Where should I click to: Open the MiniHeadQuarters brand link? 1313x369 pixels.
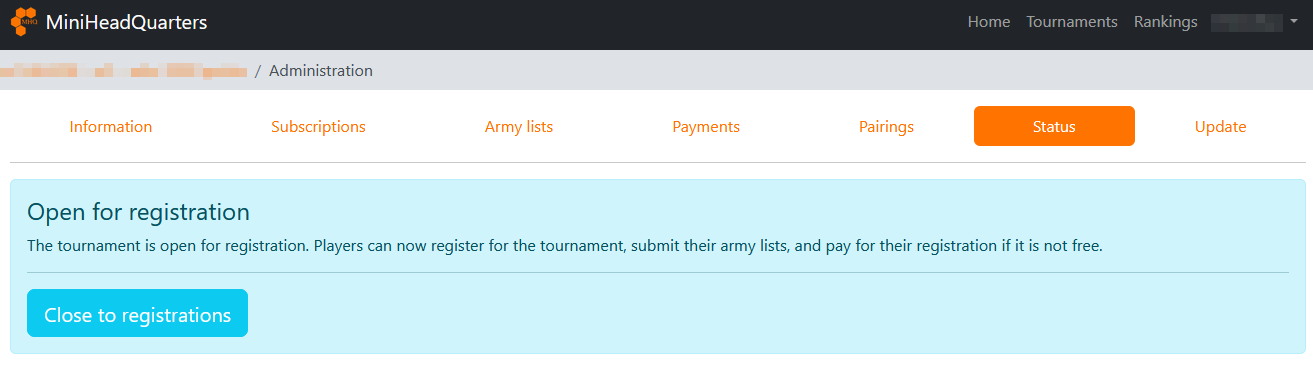click(127, 22)
